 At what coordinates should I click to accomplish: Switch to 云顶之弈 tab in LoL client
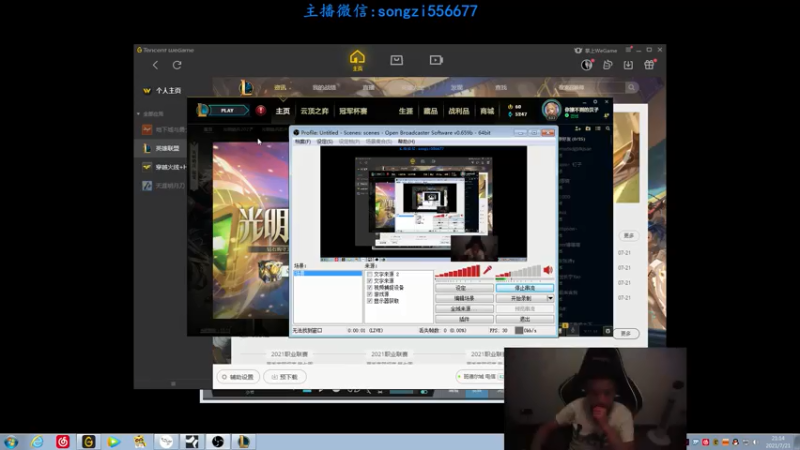[x=314, y=111]
